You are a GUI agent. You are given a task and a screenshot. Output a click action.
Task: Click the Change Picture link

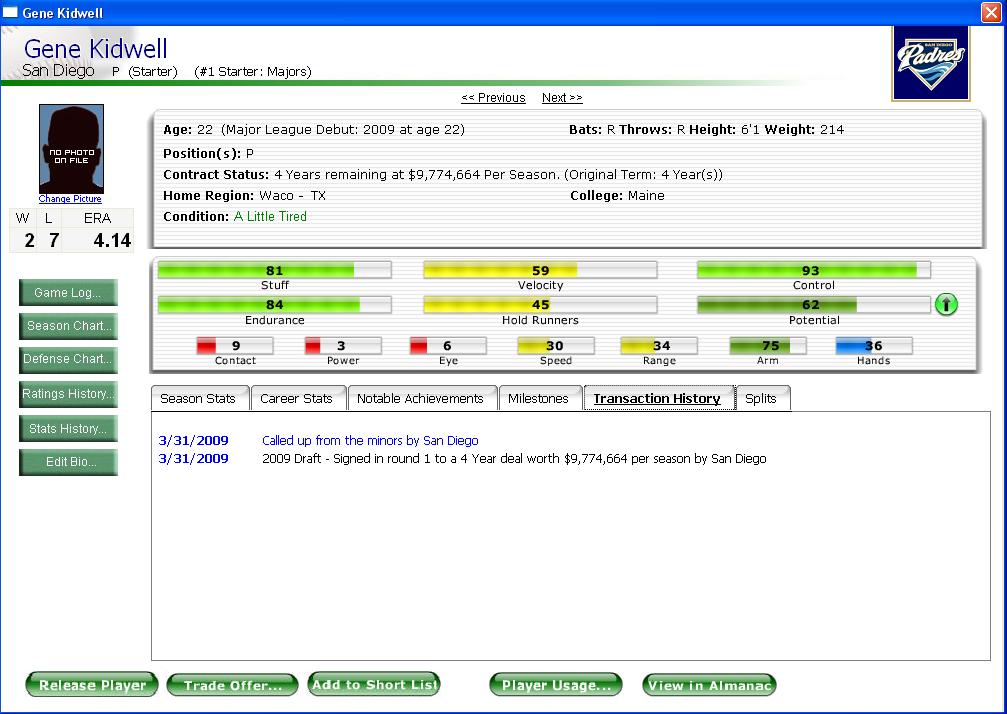[x=70, y=199]
